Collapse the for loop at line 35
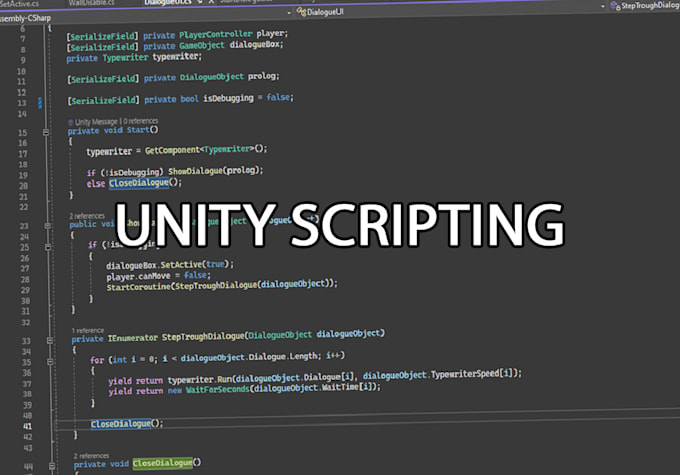 tap(50, 361)
